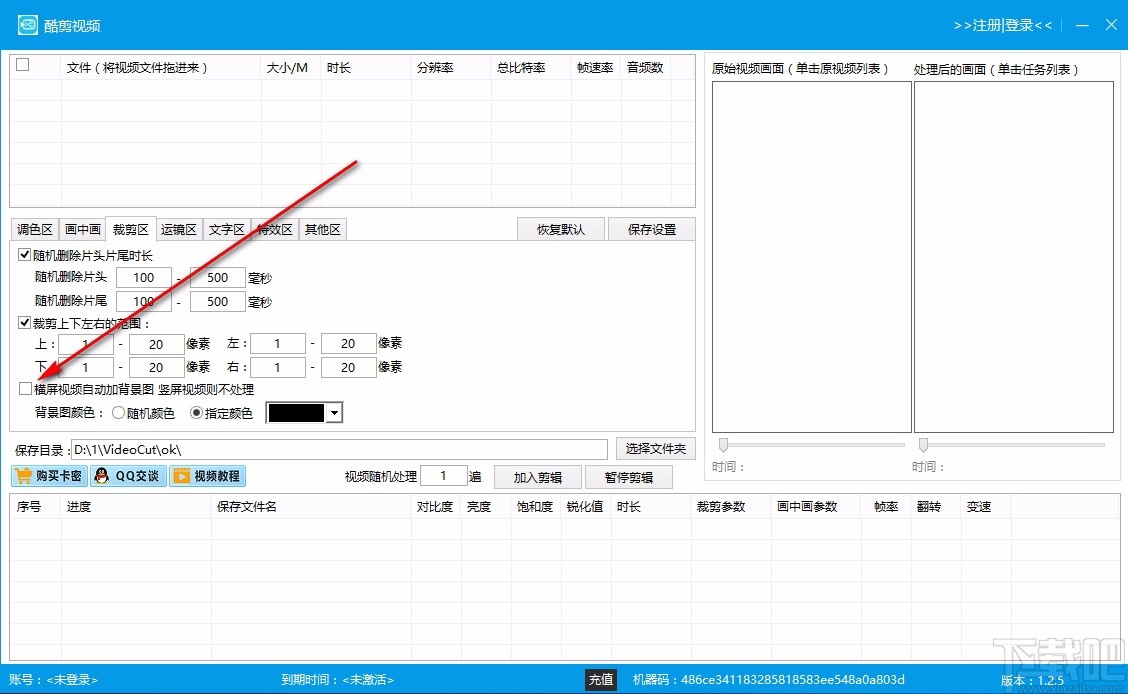Click 账号：<未登录> status text
The height and width of the screenshot is (694, 1128).
coord(53,680)
